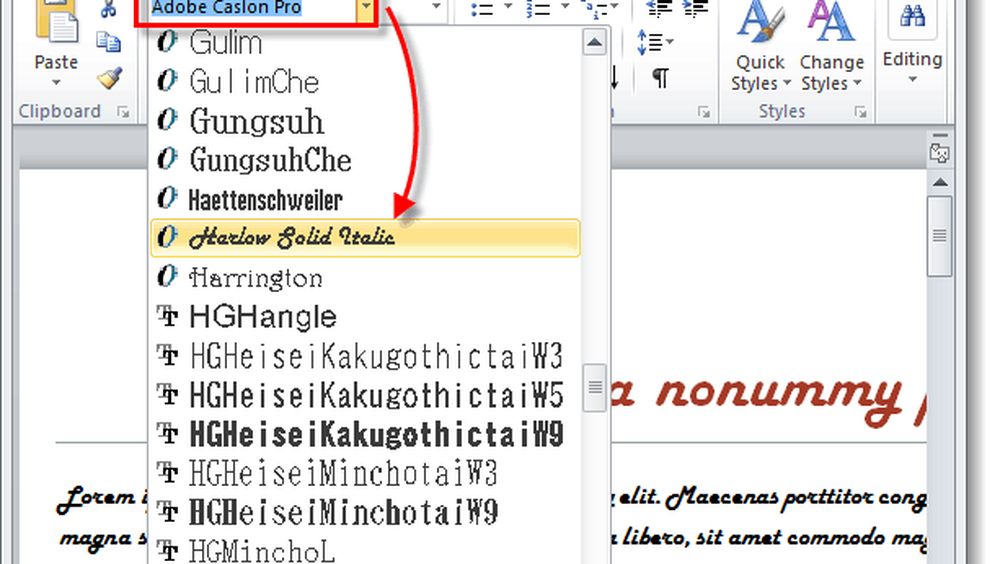Choose Harlow Solid Italic font

(x=365, y=238)
